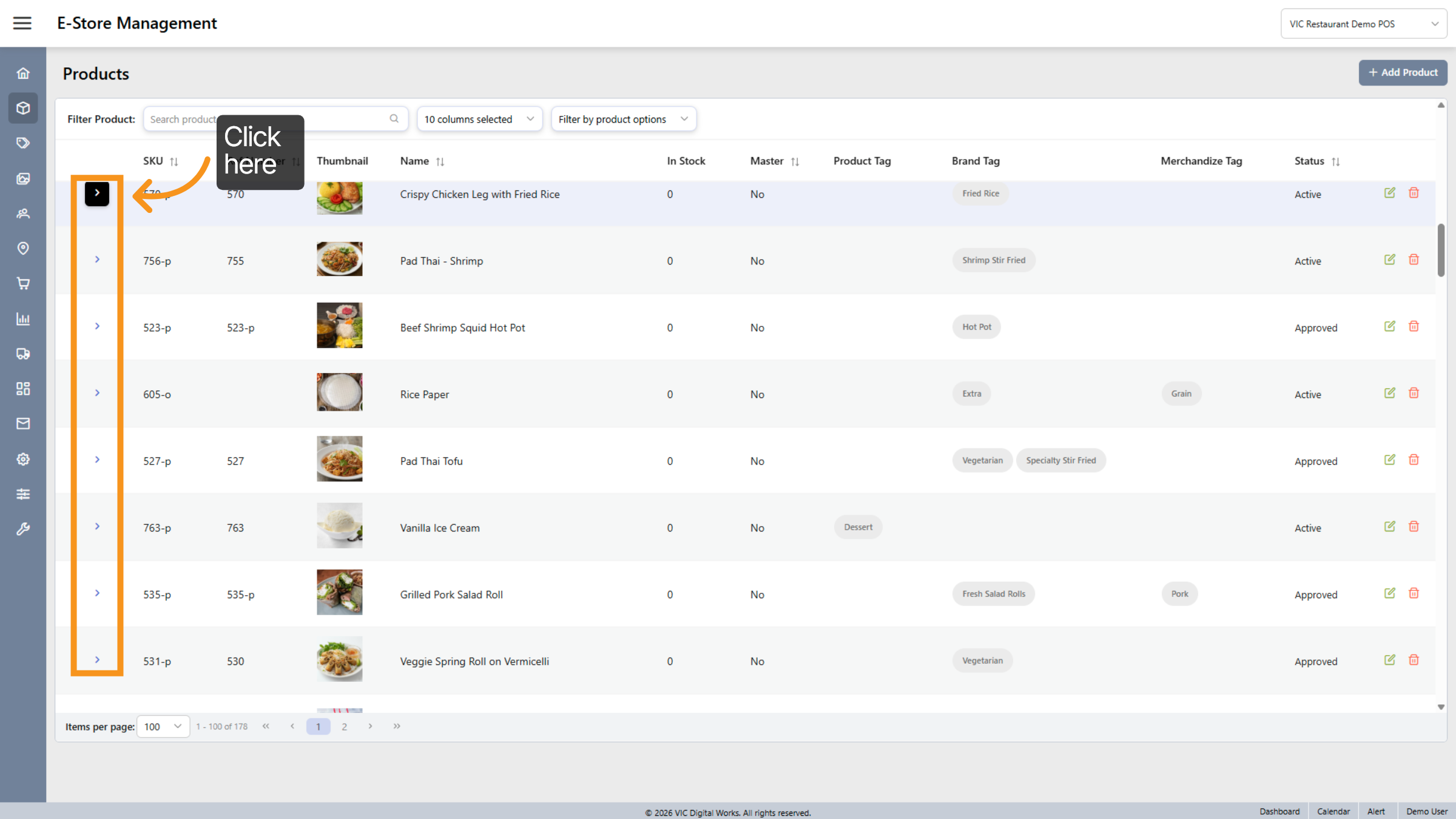Click the home icon in sidebar
This screenshot has height=819, width=1456.
[x=23, y=73]
